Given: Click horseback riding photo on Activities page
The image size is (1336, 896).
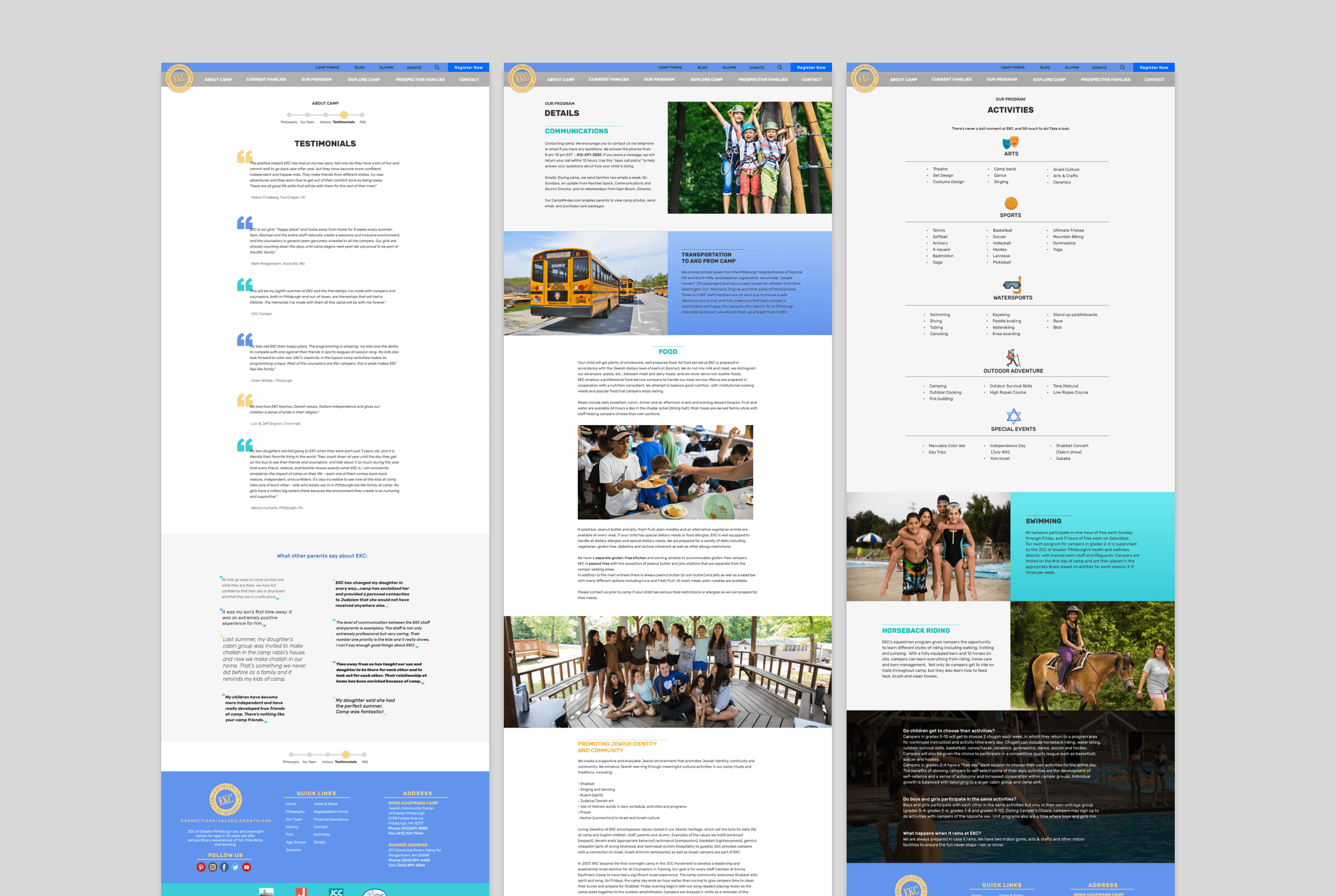Looking at the screenshot, I should (x=1092, y=655).
